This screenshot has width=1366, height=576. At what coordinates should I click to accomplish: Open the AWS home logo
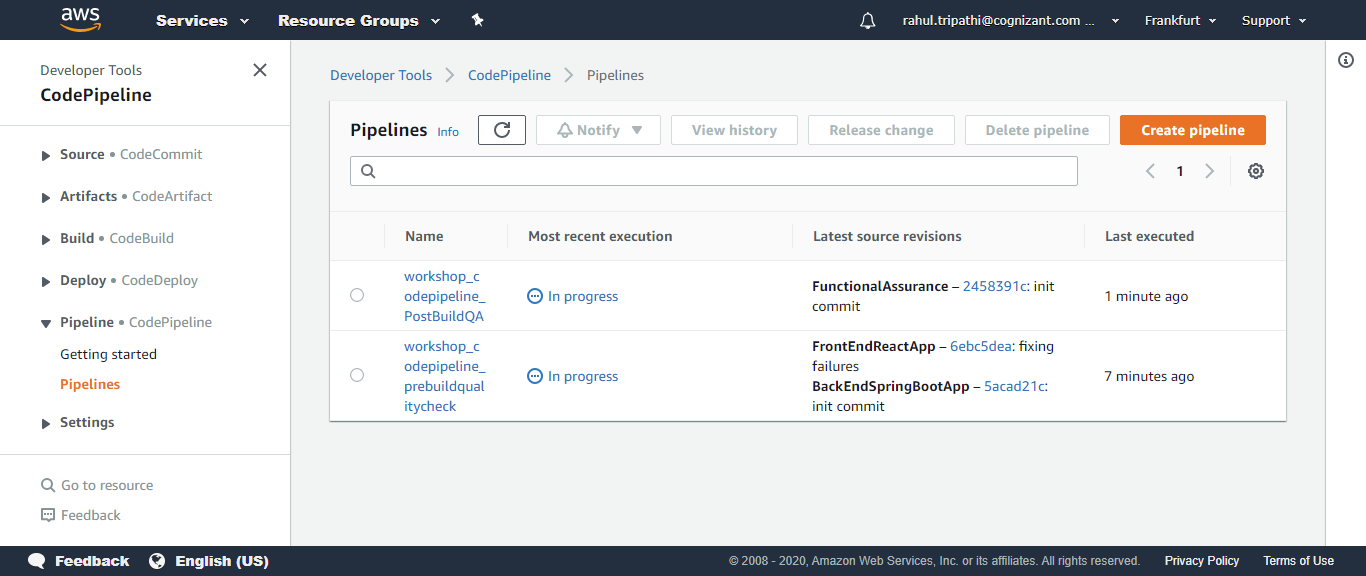tap(80, 19)
